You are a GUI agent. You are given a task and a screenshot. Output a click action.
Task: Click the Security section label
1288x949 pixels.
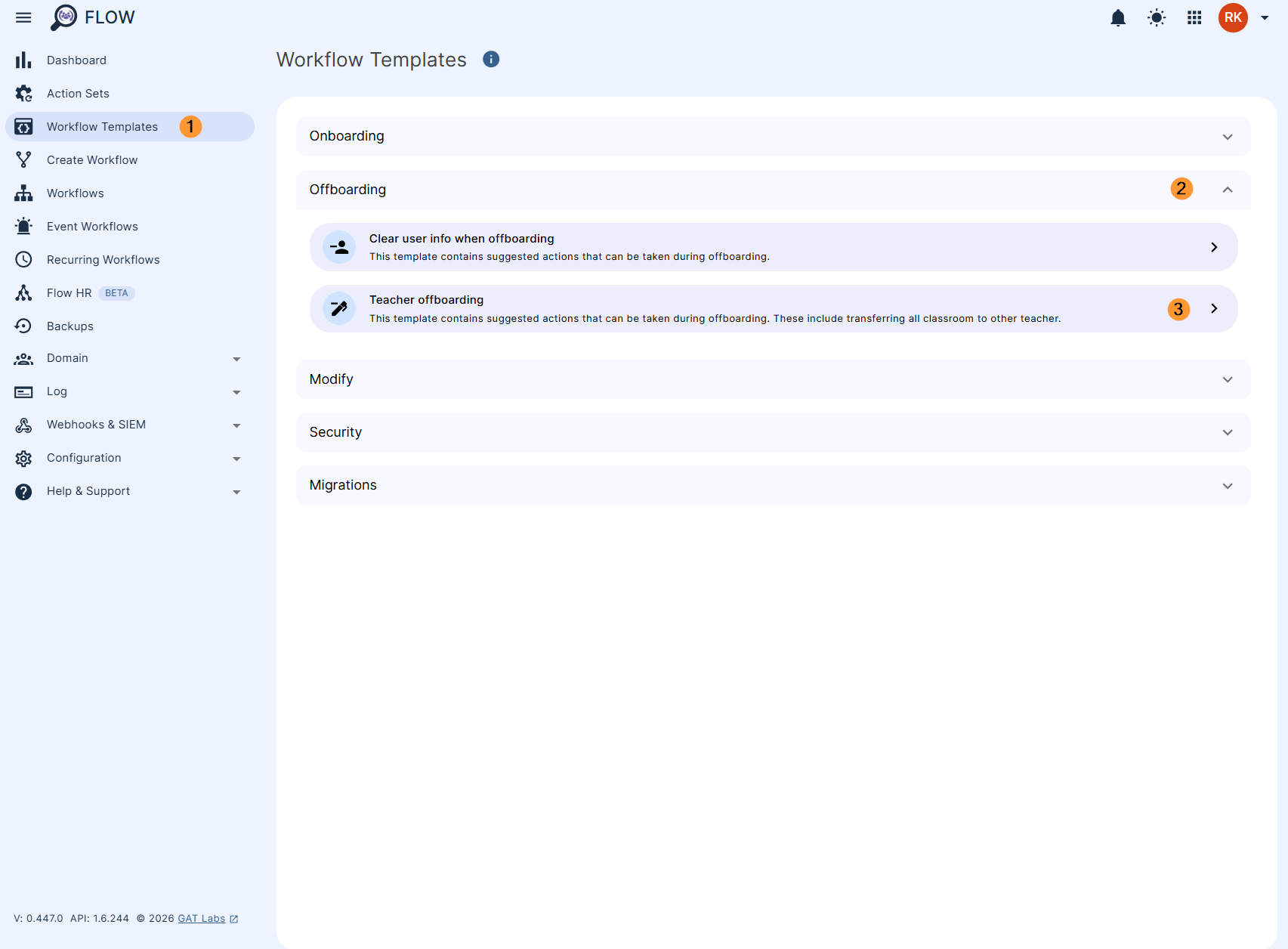335,432
